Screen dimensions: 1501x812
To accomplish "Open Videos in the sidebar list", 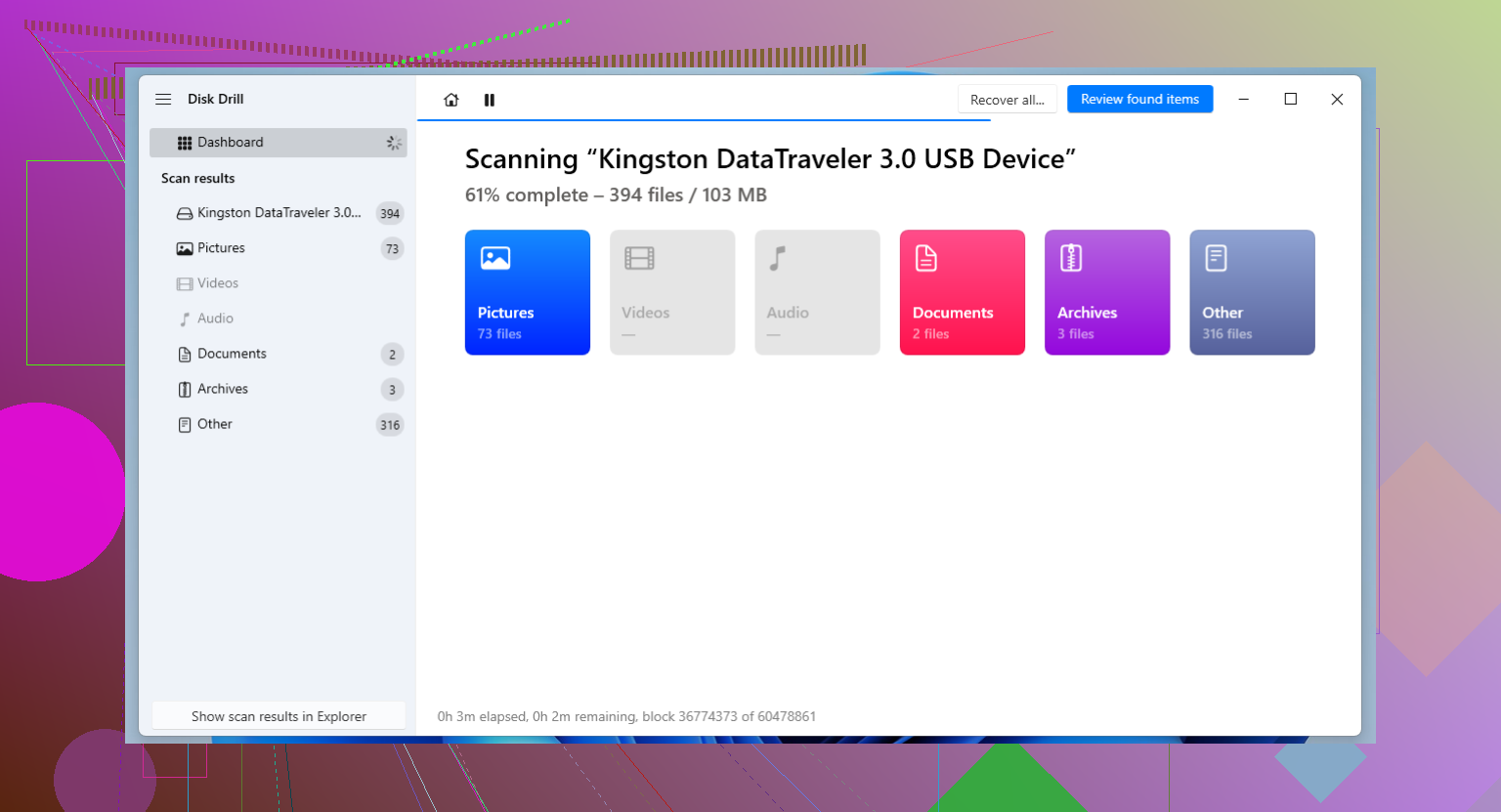I will [279, 283].
